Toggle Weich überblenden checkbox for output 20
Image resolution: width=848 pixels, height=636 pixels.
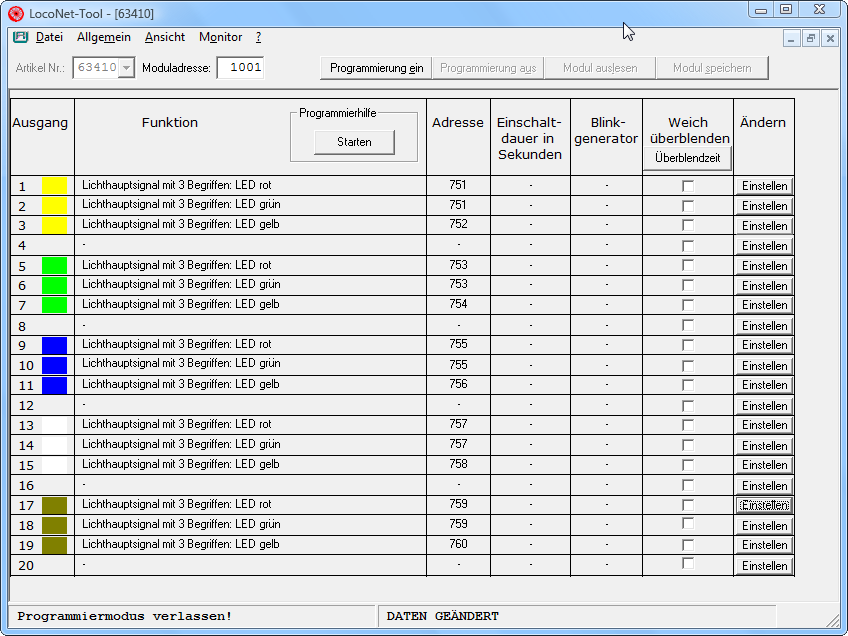pyautogui.click(x=688, y=564)
